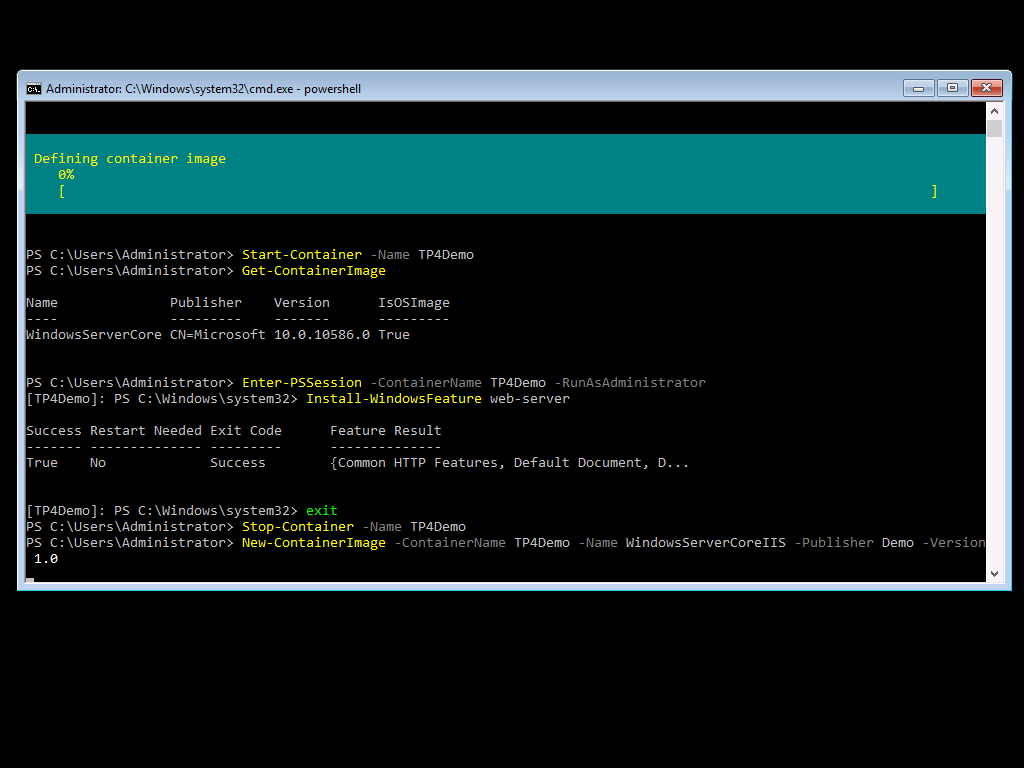Click the 'Start-Container' command text
This screenshot has height=768, width=1024.
(302, 255)
